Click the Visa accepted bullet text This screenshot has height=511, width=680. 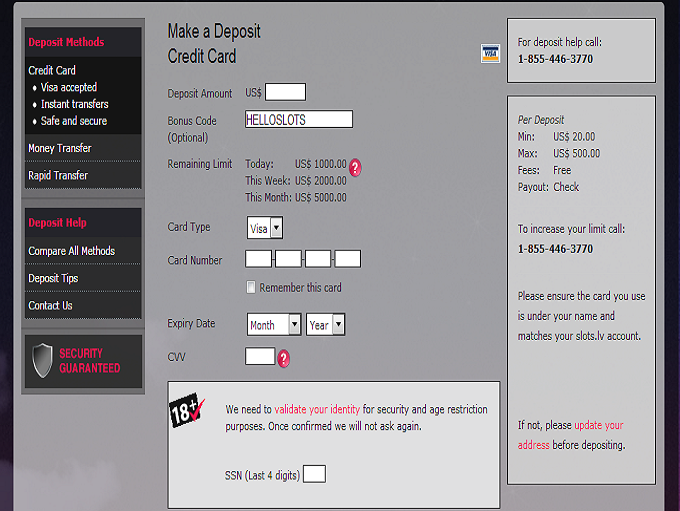pyautogui.click(x=69, y=87)
